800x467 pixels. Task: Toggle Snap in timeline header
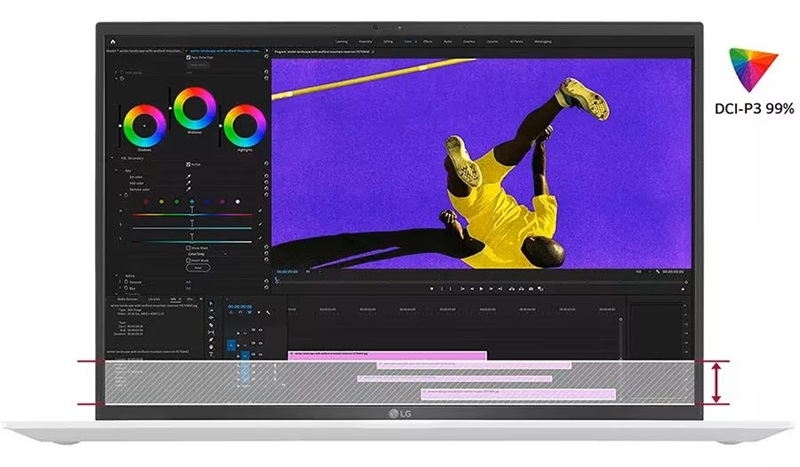pyautogui.click(x=240, y=312)
